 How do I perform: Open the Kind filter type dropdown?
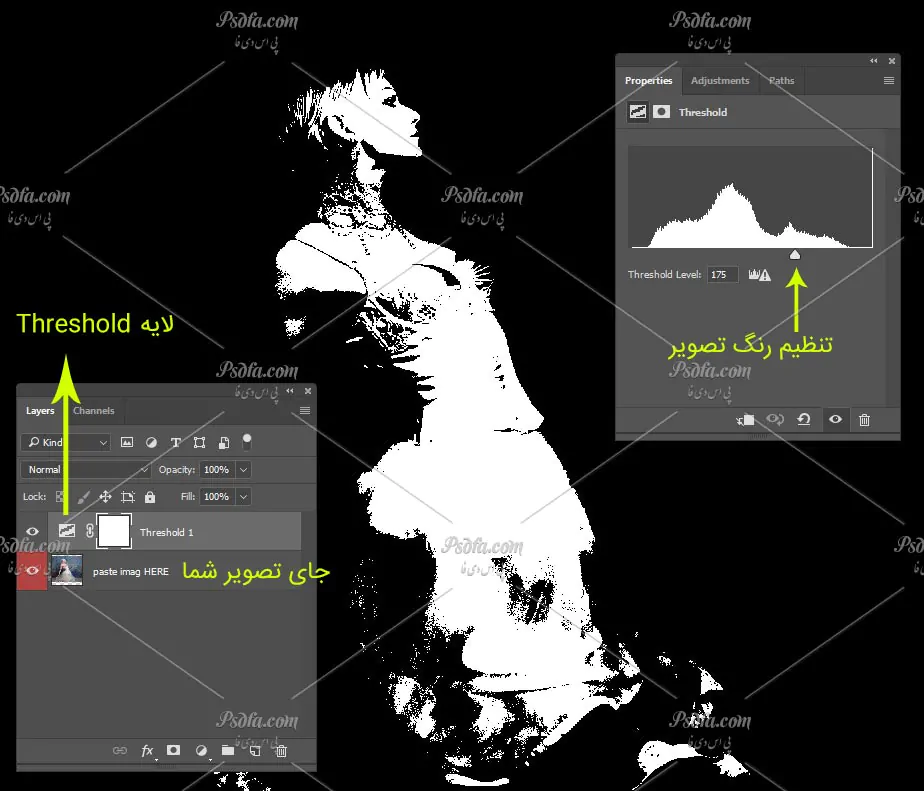pyautogui.click(x=66, y=442)
